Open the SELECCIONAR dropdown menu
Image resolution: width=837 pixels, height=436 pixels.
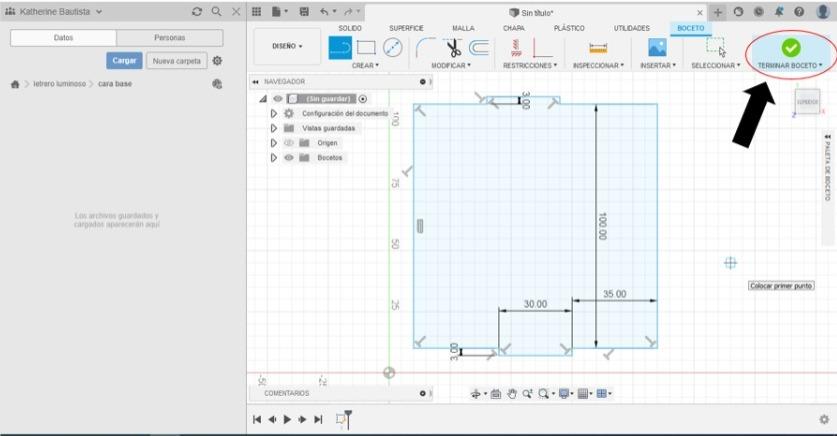716,66
